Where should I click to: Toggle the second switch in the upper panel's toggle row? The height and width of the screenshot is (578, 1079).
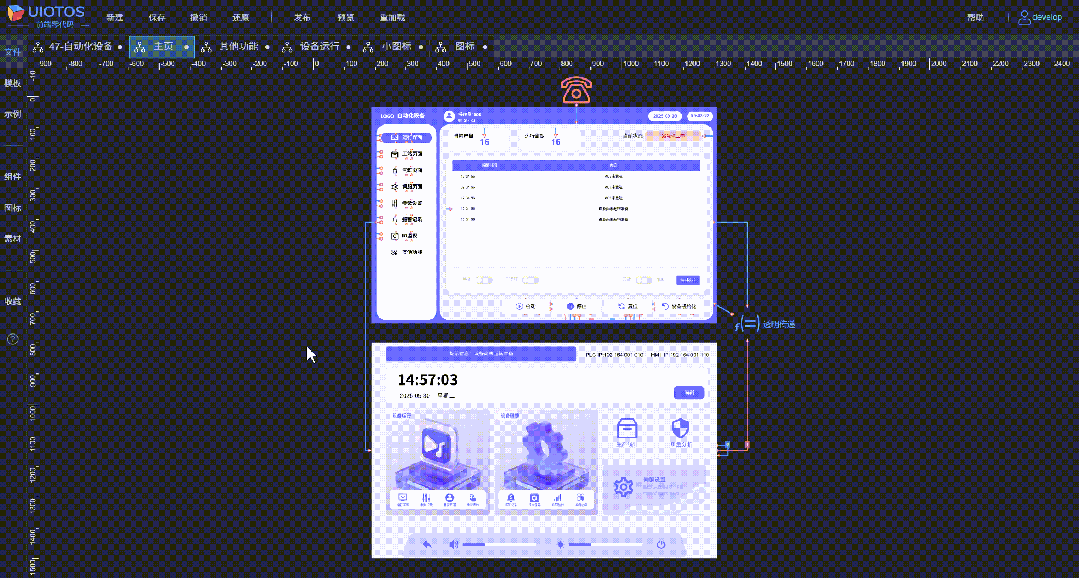point(531,280)
